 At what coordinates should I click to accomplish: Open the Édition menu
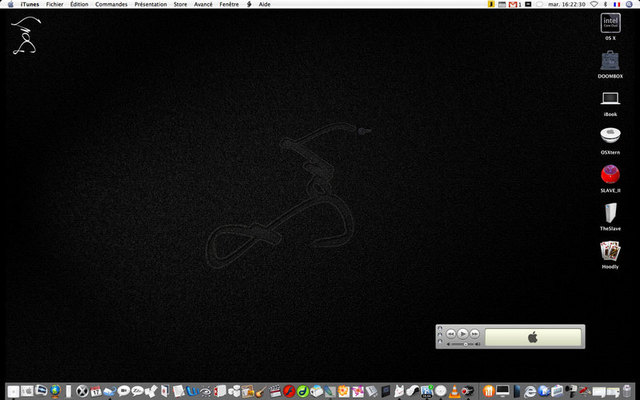(79, 4)
